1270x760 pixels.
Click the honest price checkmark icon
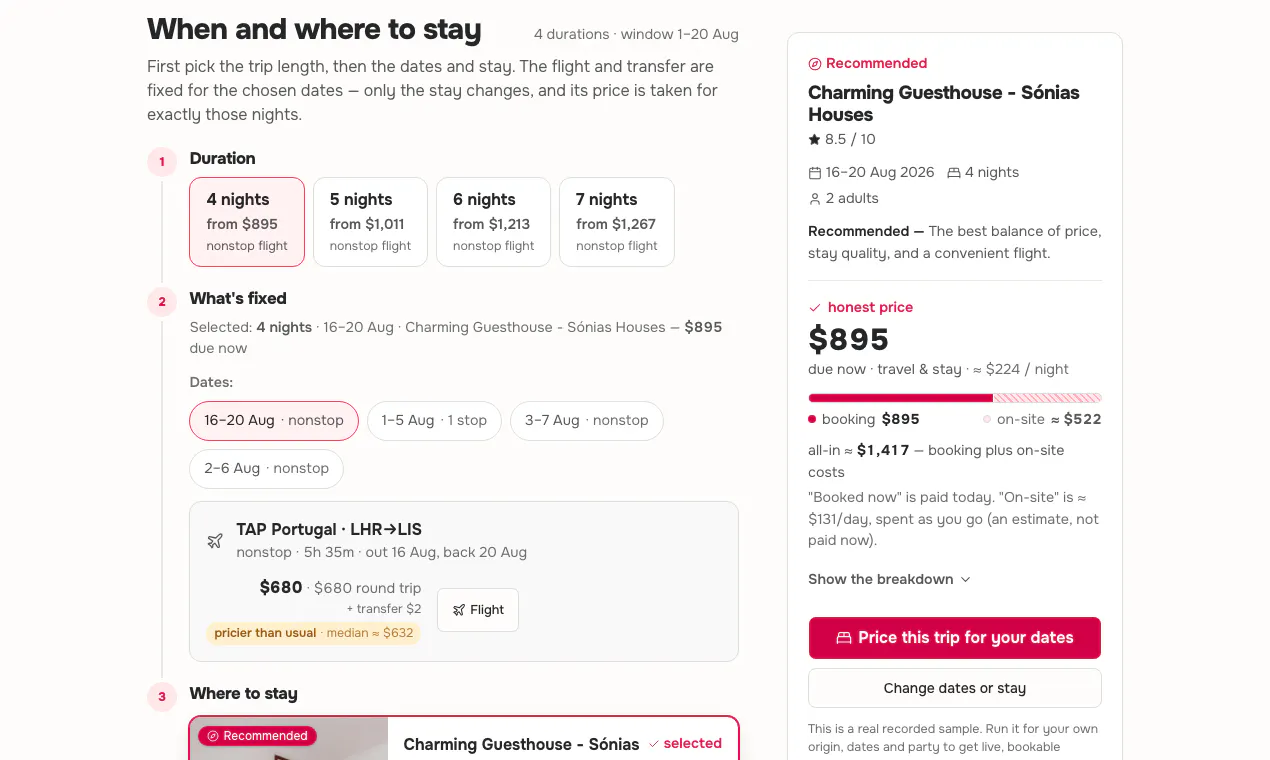coord(815,308)
